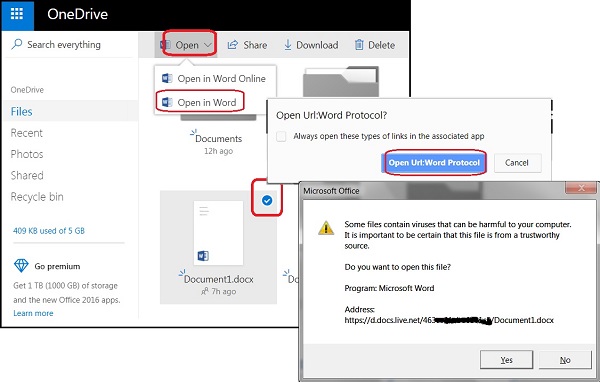This screenshot has width=600, height=382.
Task: Close the Microsoft Office dialog
Action: coord(580,188)
